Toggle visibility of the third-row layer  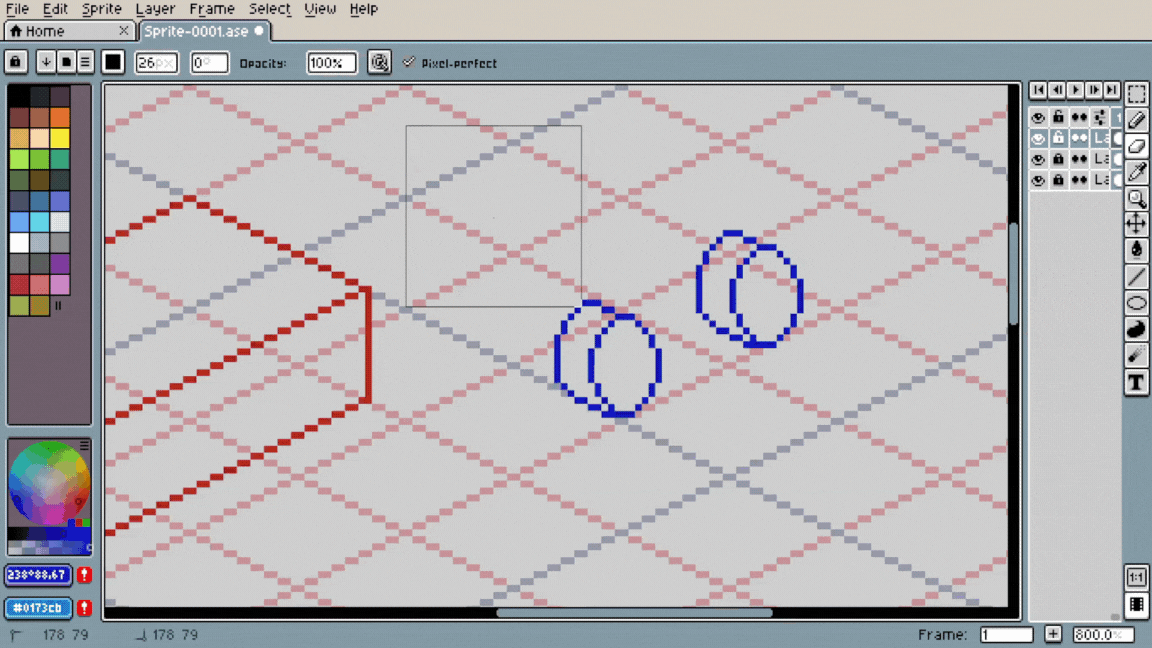1038,159
